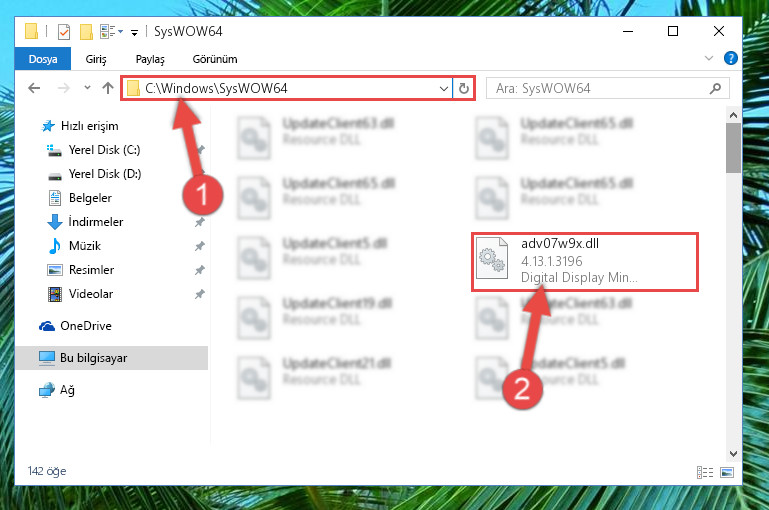The height and width of the screenshot is (510, 769).
Task: Open the Help question mark icon
Action: click(731, 58)
